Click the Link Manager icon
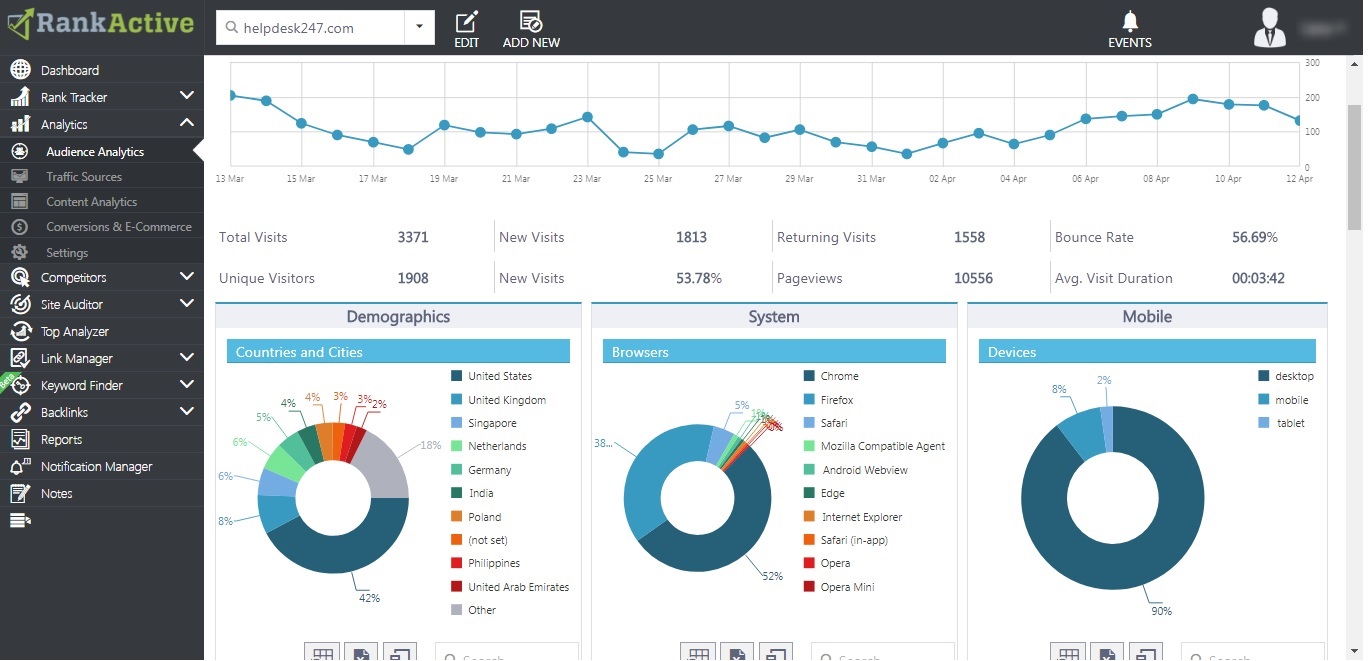 pyautogui.click(x=20, y=358)
